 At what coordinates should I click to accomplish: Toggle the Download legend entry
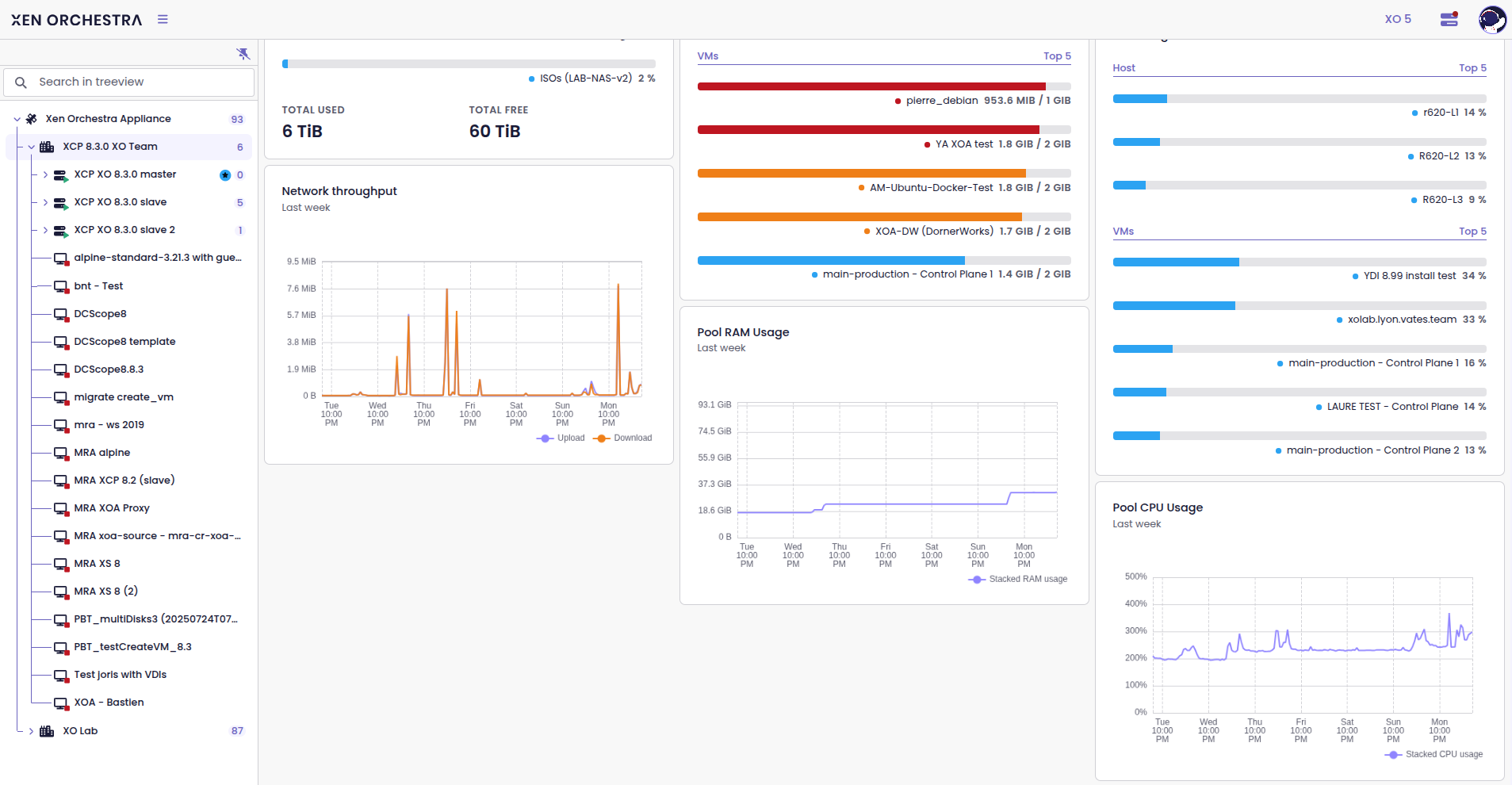pos(622,438)
